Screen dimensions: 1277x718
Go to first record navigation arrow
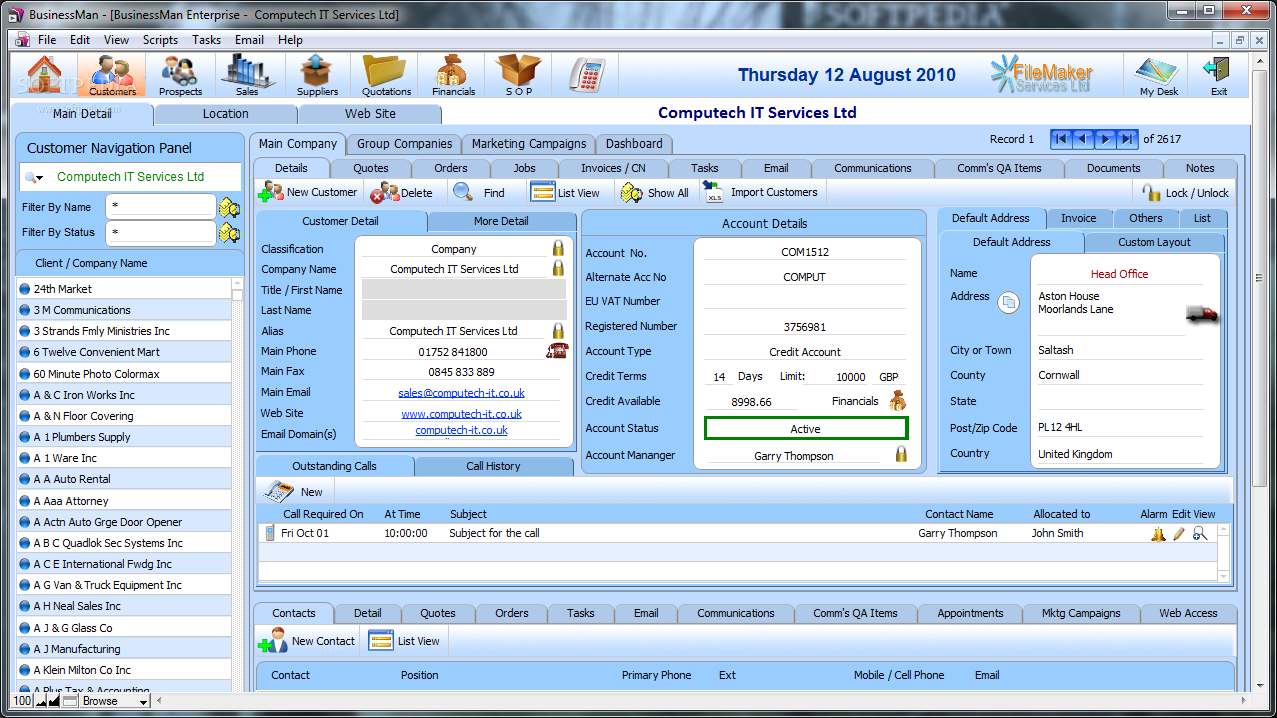pyautogui.click(x=1061, y=139)
